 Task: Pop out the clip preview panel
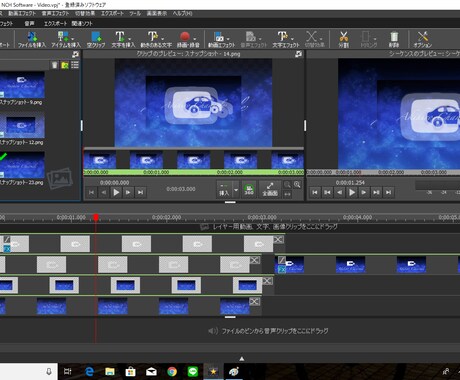click(299, 54)
